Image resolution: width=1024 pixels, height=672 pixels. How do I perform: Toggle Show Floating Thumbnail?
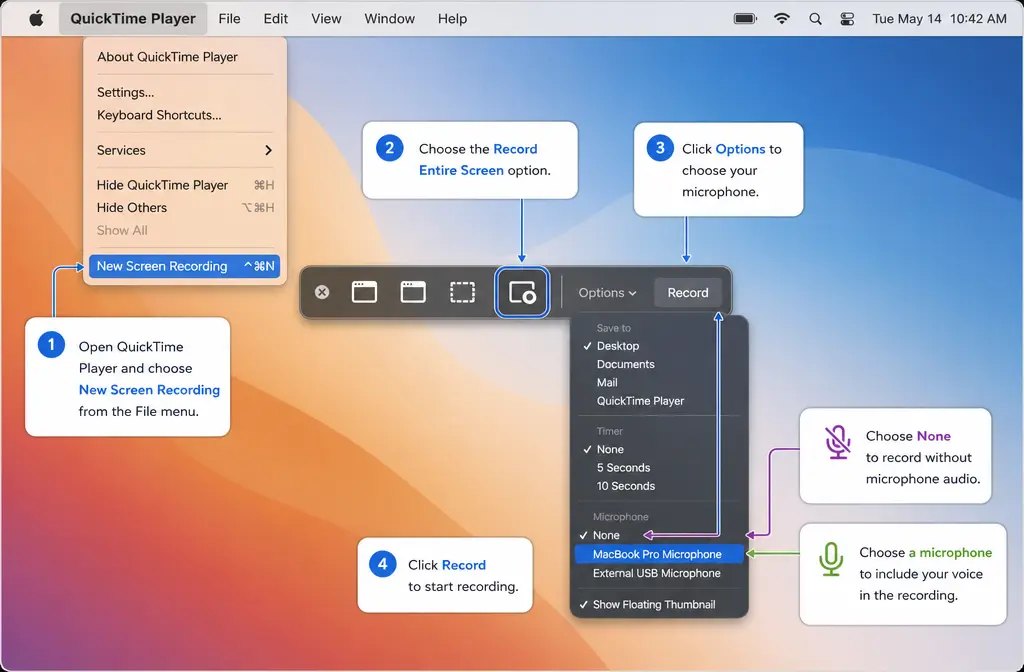pyautogui.click(x=659, y=604)
